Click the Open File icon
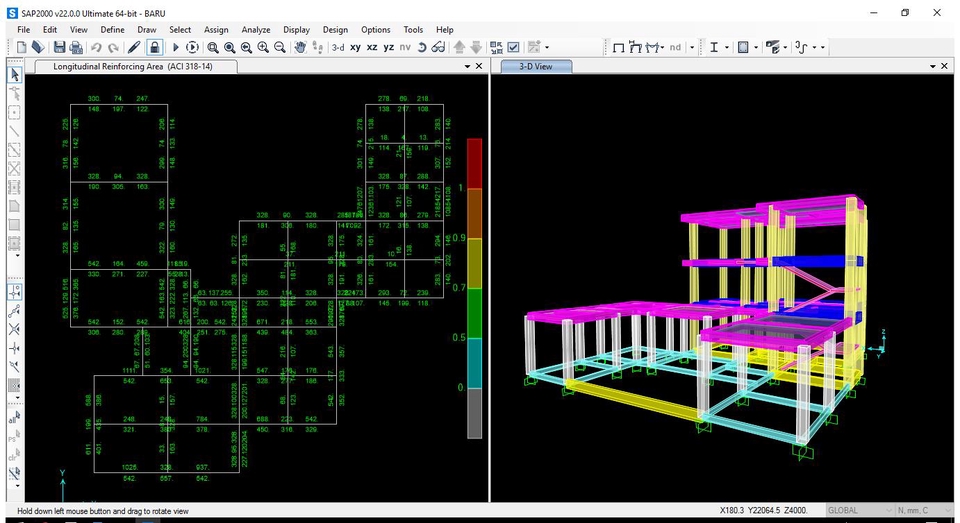960x523 pixels. click(x=38, y=47)
